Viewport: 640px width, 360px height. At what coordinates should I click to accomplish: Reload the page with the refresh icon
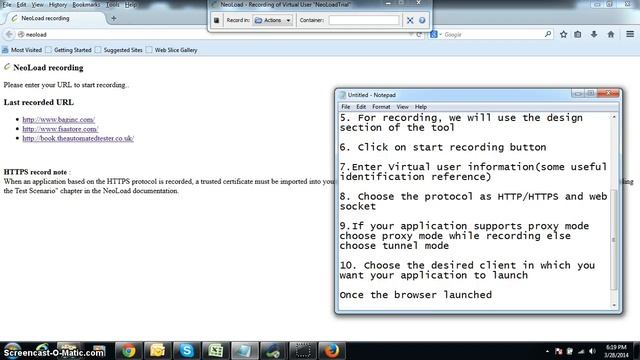[419, 35]
